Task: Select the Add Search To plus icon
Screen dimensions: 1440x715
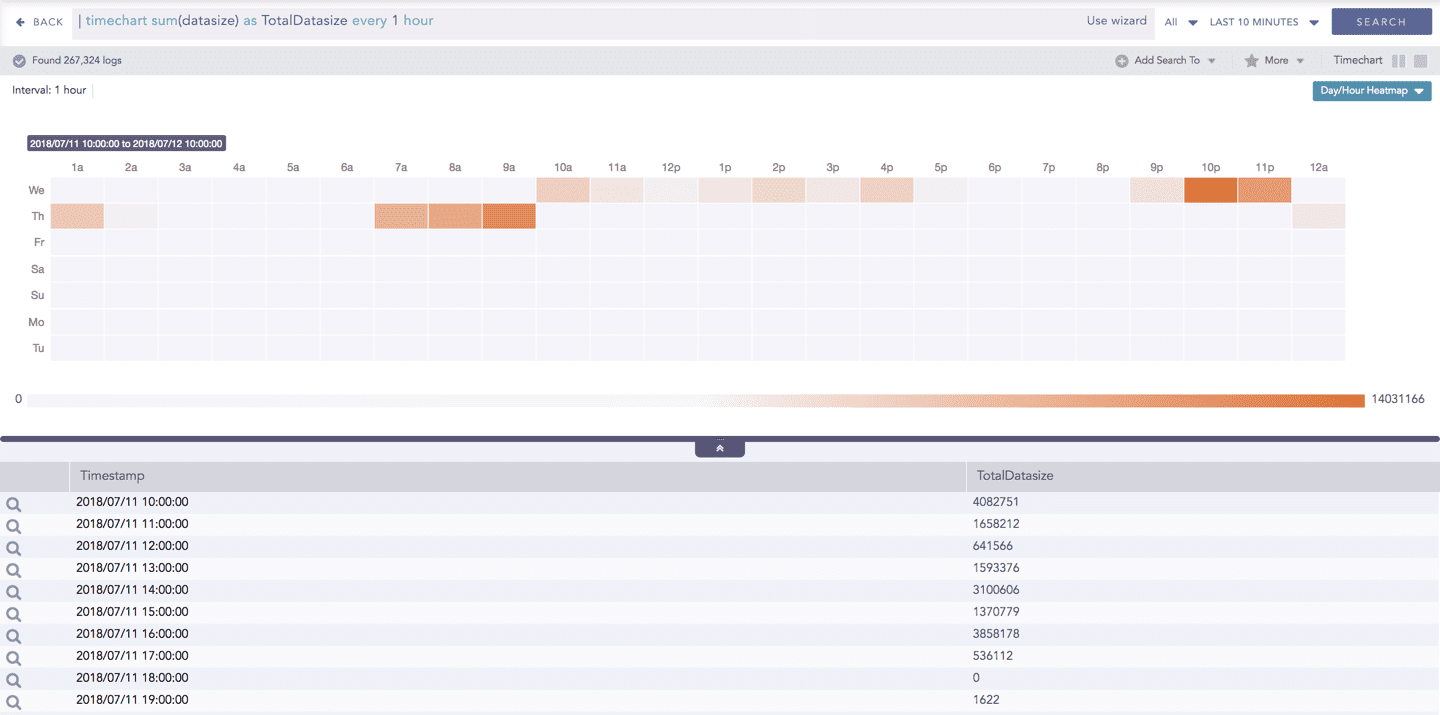Action: pos(1122,59)
